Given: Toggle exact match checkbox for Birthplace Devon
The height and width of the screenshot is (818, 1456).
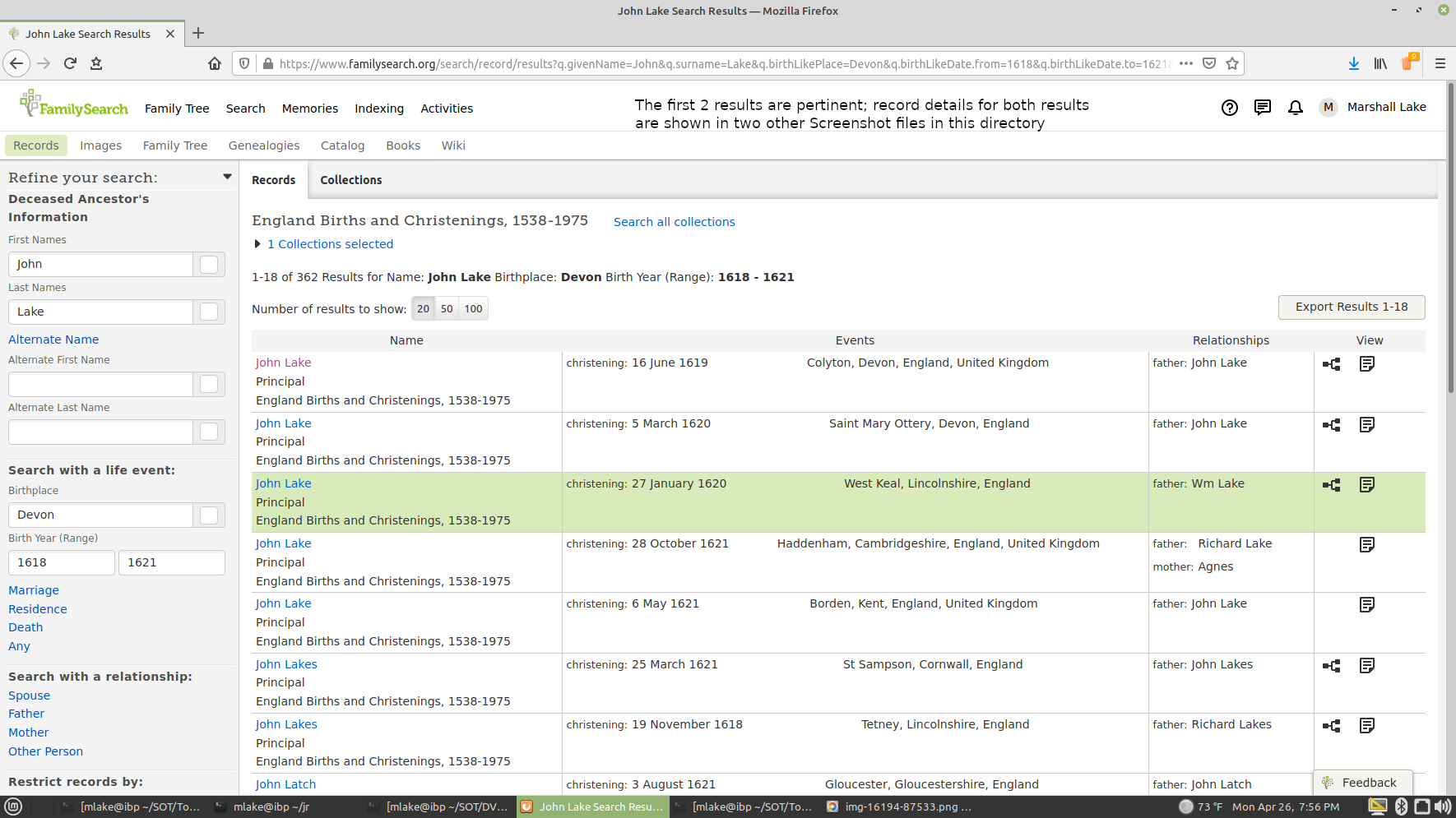Looking at the screenshot, I should [x=209, y=515].
